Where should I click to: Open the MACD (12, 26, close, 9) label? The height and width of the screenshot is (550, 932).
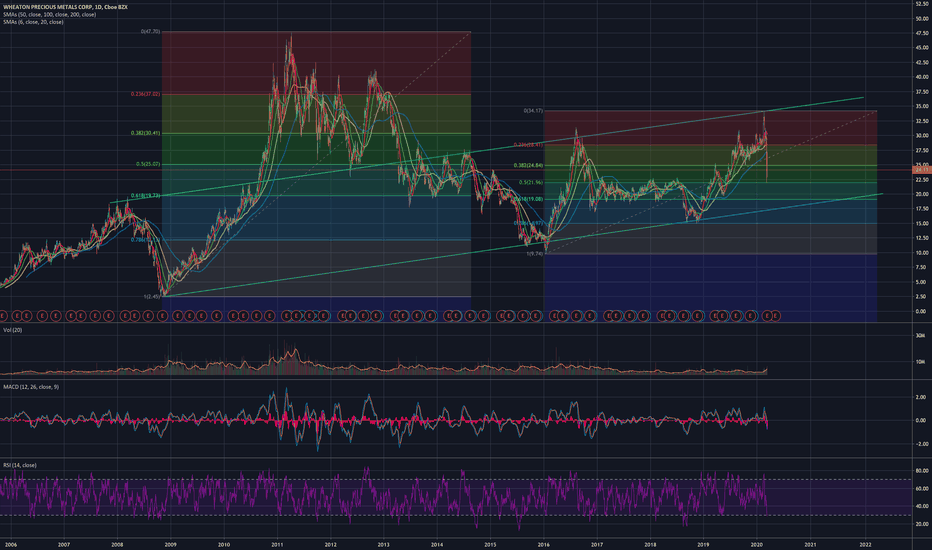coord(31,387)
